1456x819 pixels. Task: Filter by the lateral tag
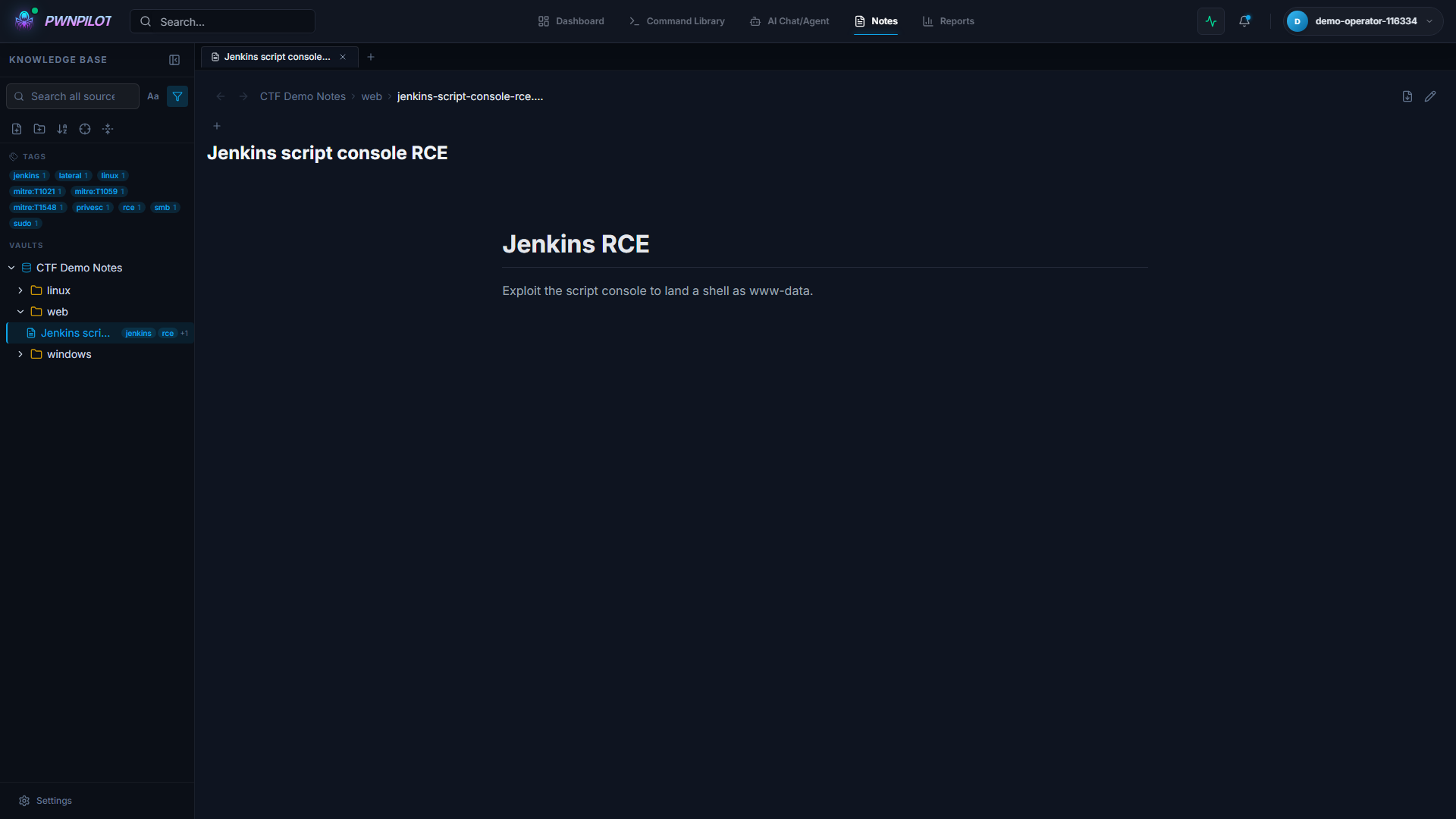click(74, 175)
